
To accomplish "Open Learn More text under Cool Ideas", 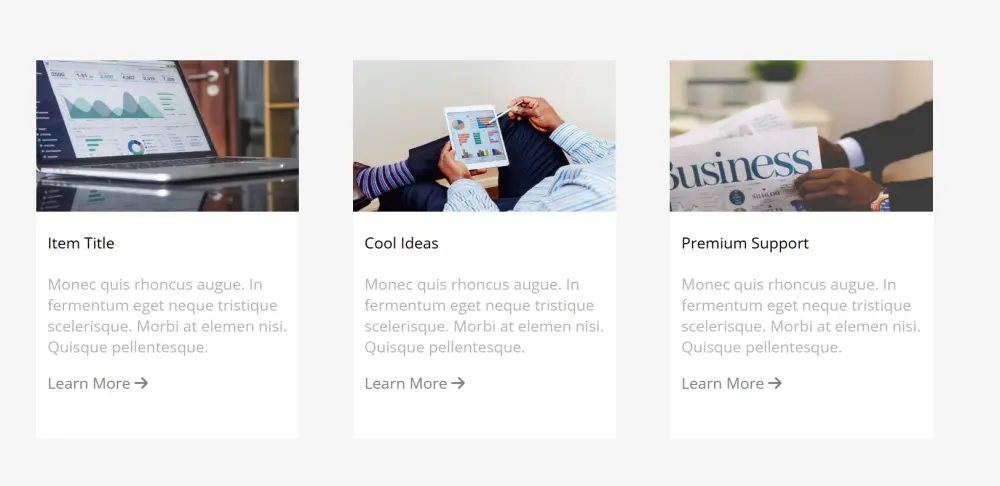I will point(406,383).
